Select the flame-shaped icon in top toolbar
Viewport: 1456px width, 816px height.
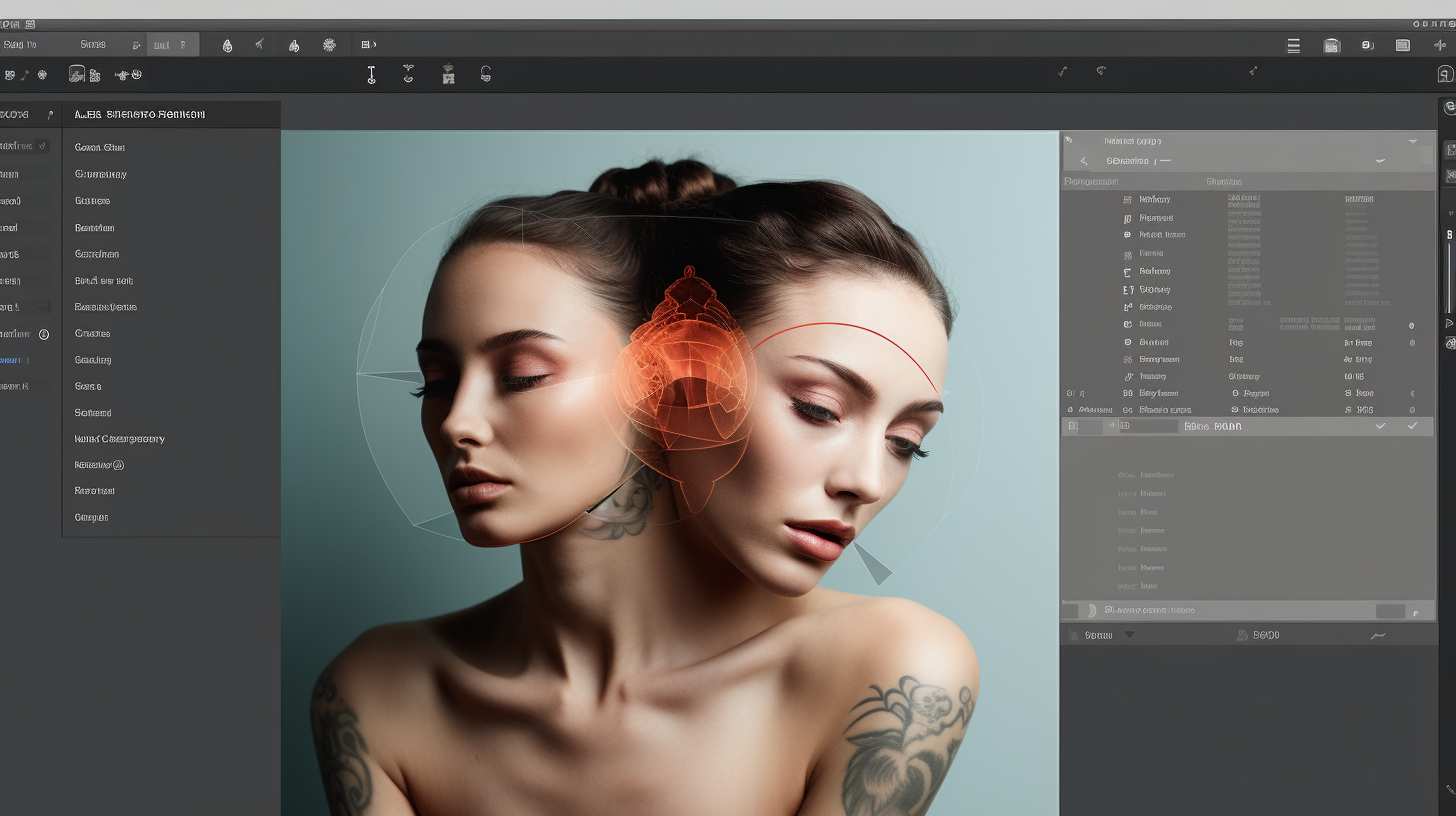[293, 45]
